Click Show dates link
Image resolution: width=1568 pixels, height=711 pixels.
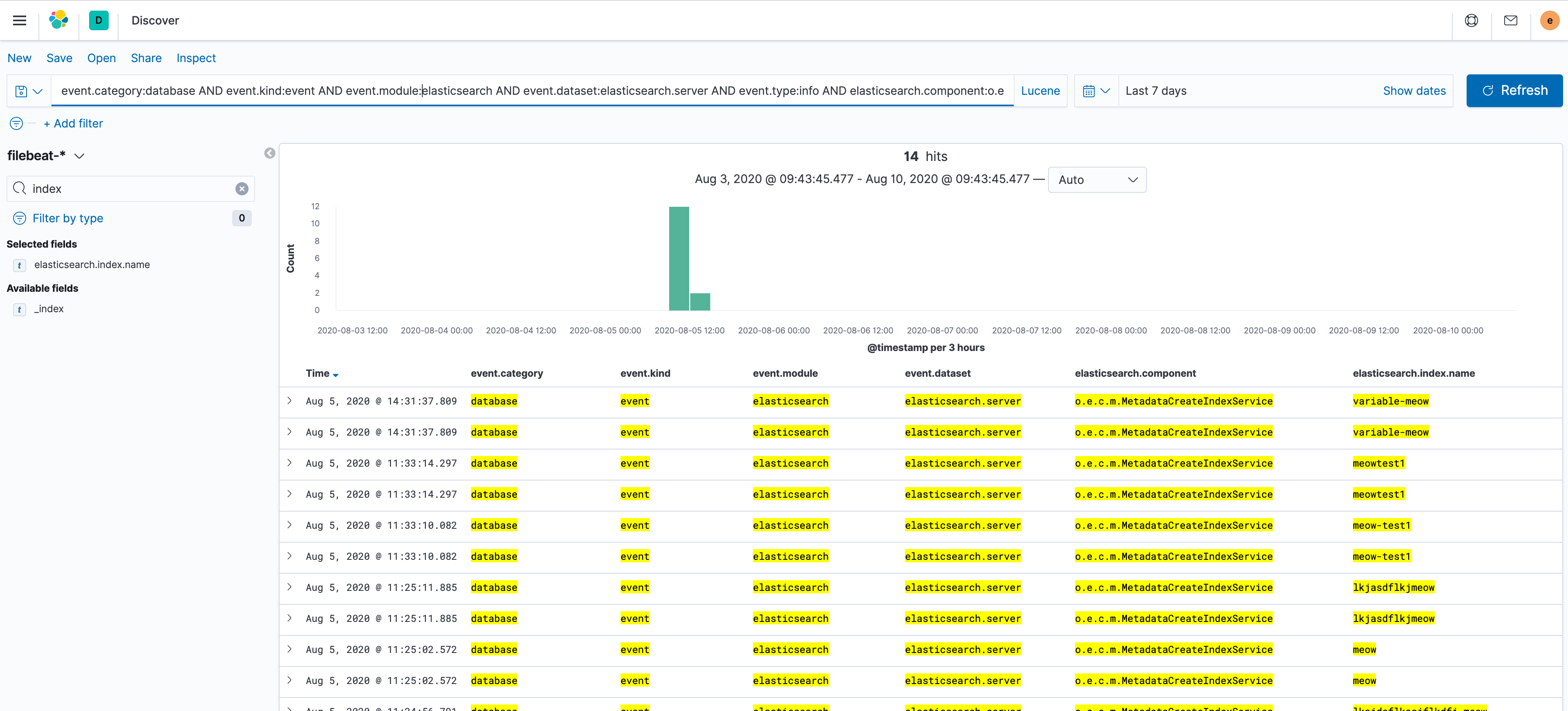[1414, 91]
